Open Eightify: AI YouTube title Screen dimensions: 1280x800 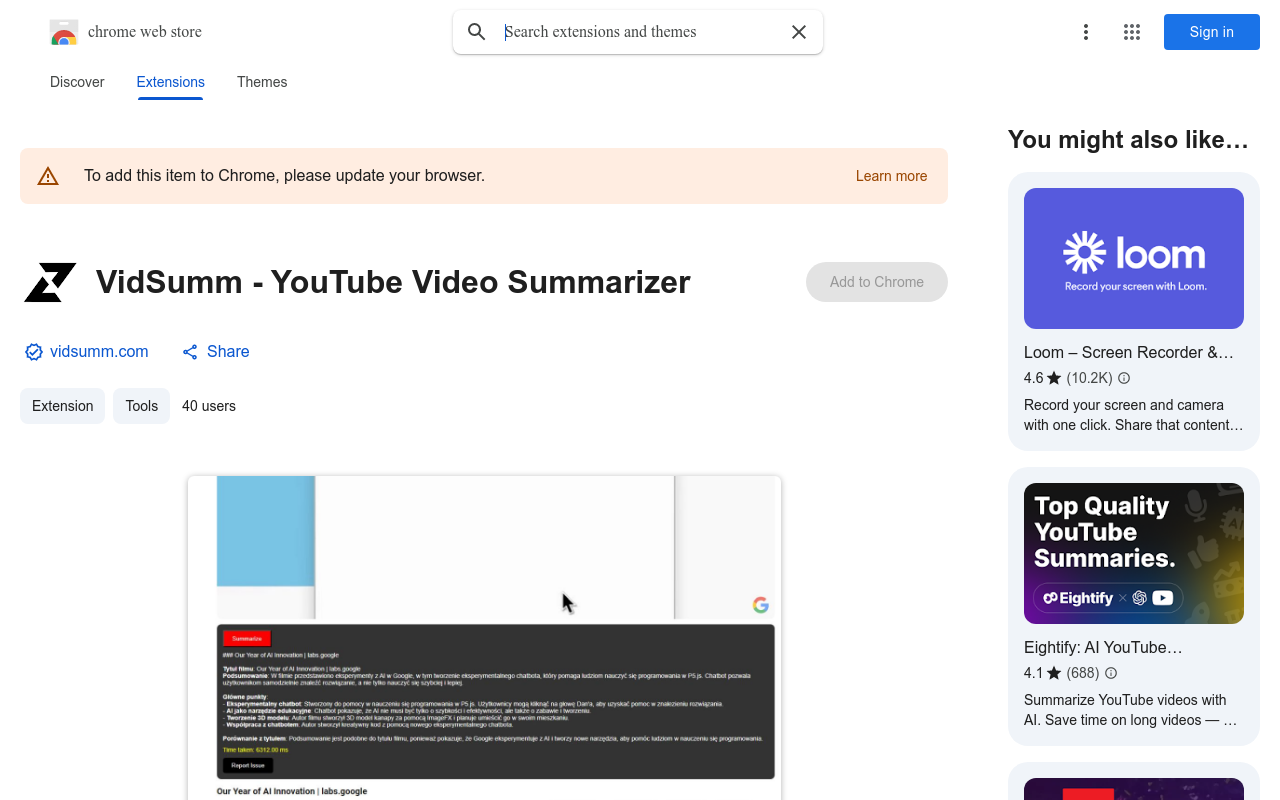(x=1103, y=648)
